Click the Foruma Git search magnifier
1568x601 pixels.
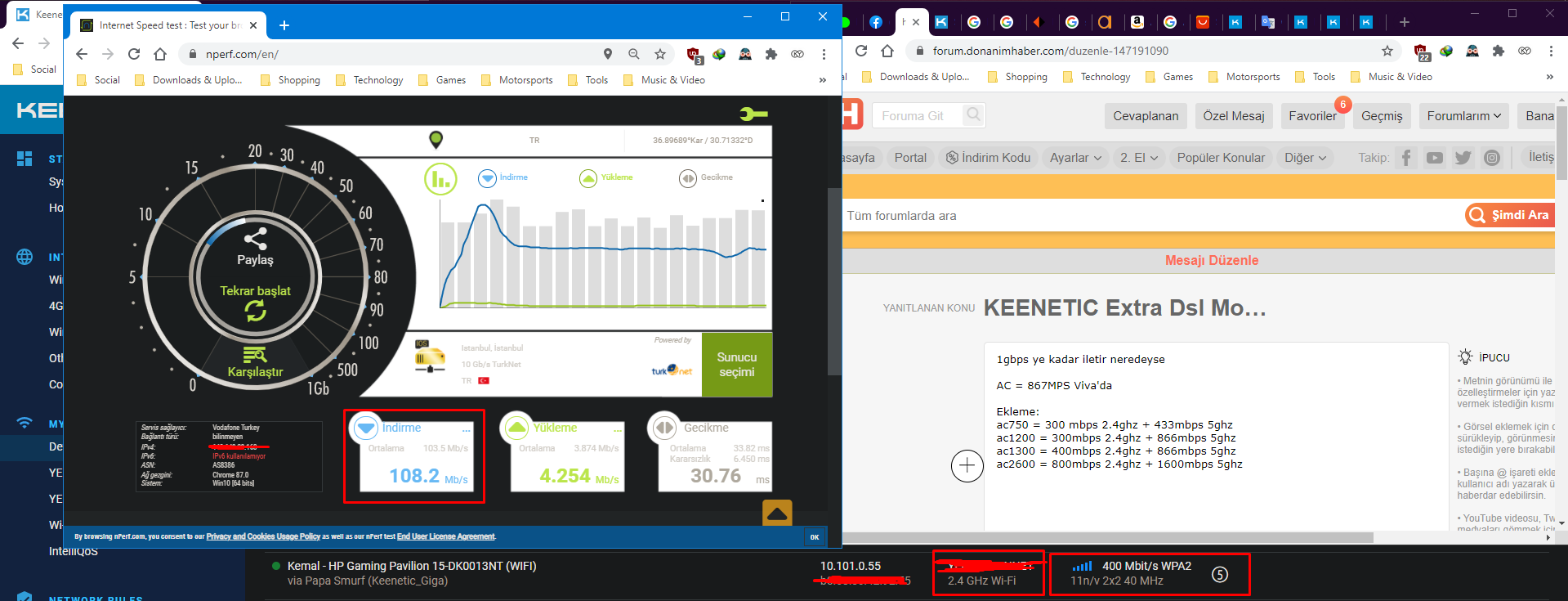[973, 115]
